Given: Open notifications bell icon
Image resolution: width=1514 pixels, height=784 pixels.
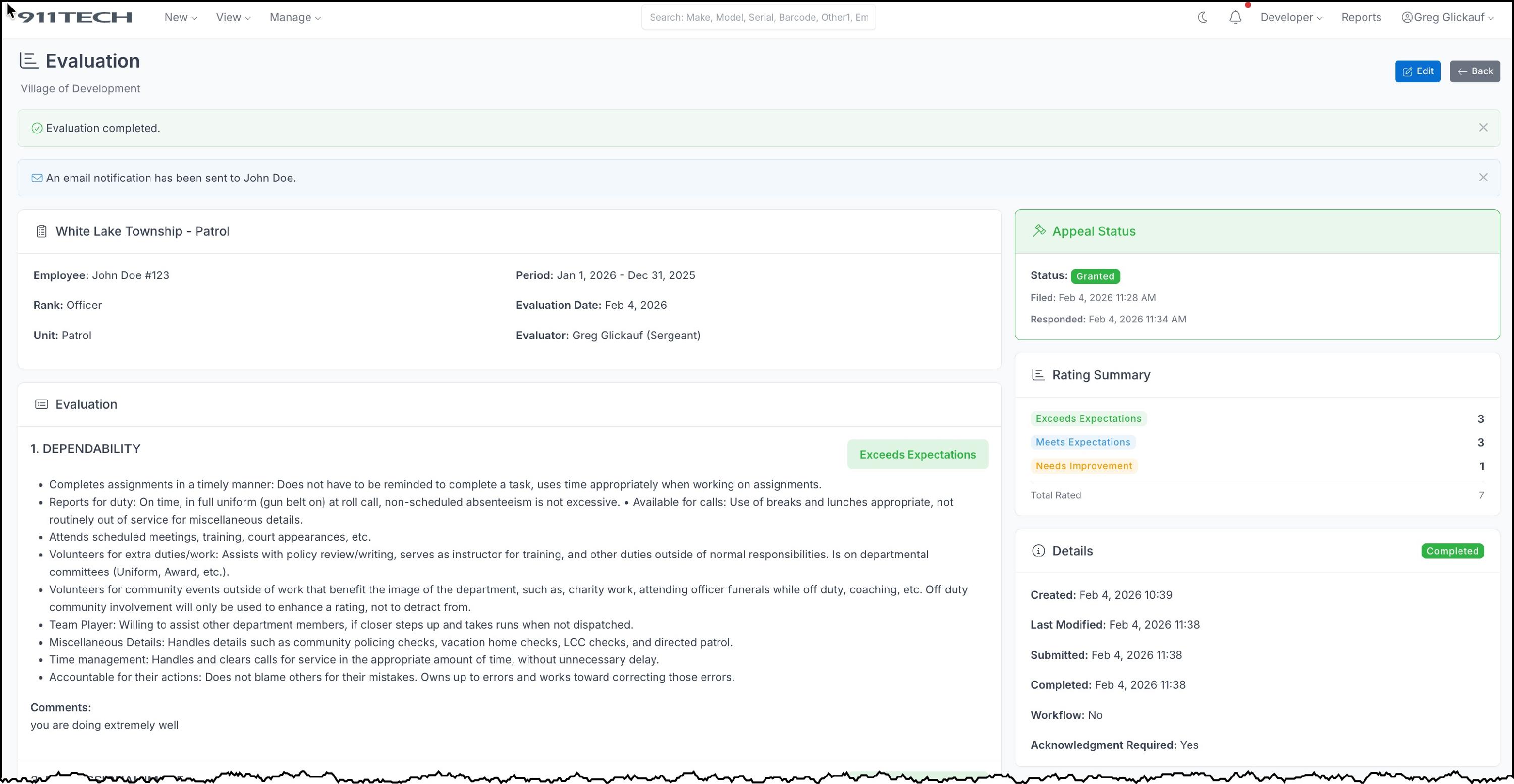Looking at the screenshot, I should coord(1235,18).
